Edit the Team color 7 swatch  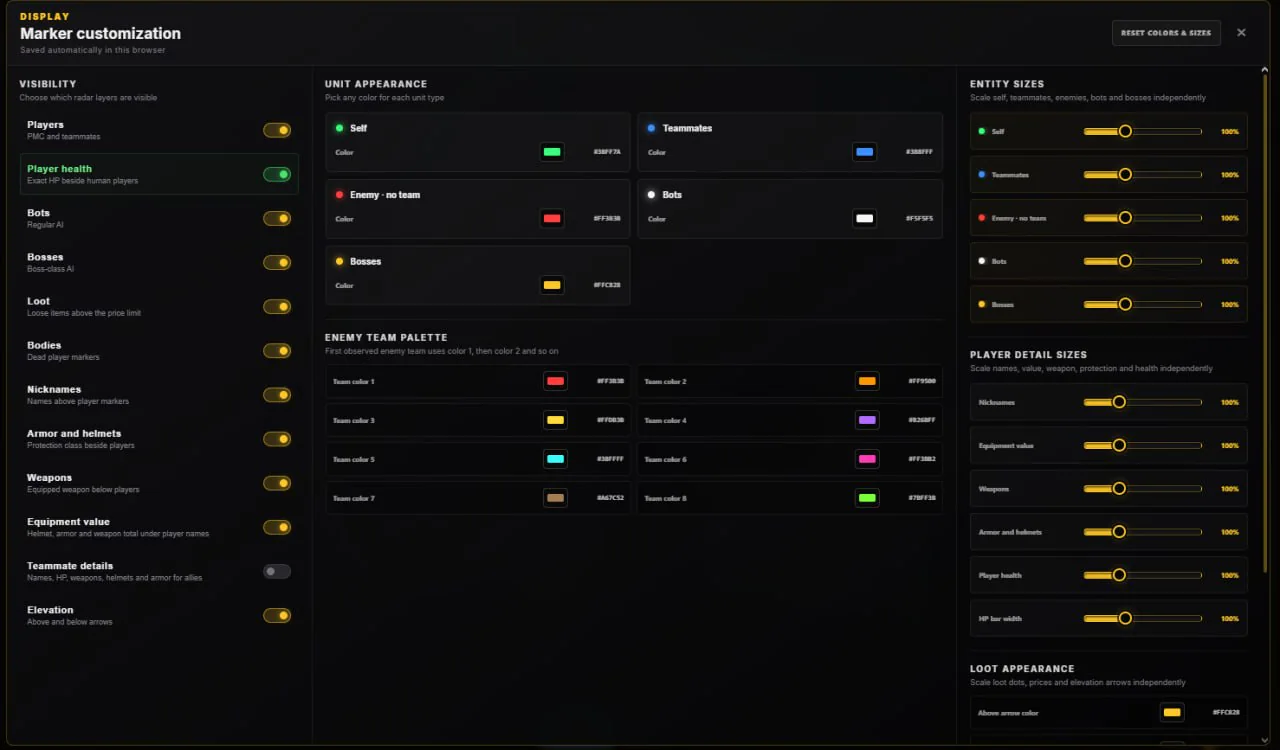[x=555, y=498]
